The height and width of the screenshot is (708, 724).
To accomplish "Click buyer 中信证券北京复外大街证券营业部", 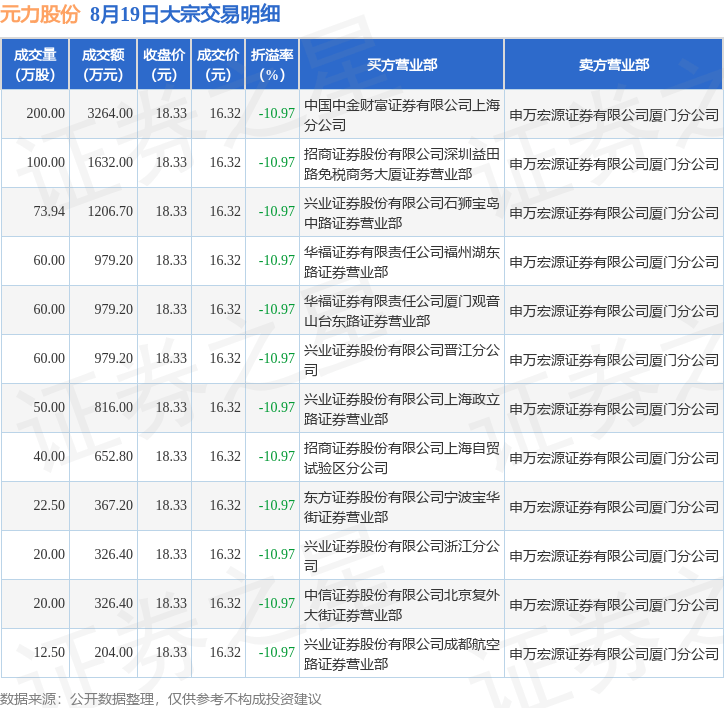I will pos(402,605).
